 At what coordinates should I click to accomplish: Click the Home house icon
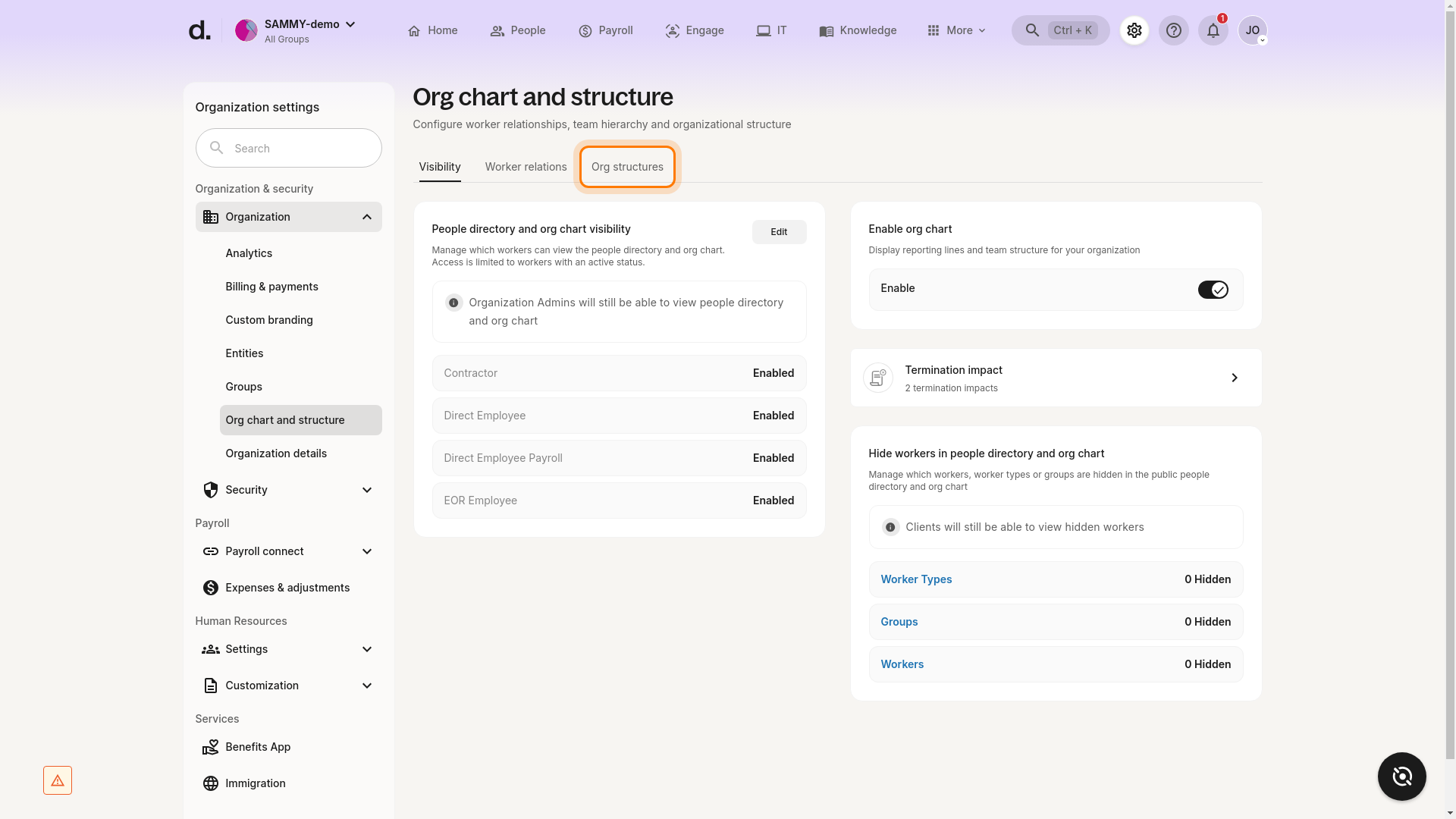click(x=414, y=31)
